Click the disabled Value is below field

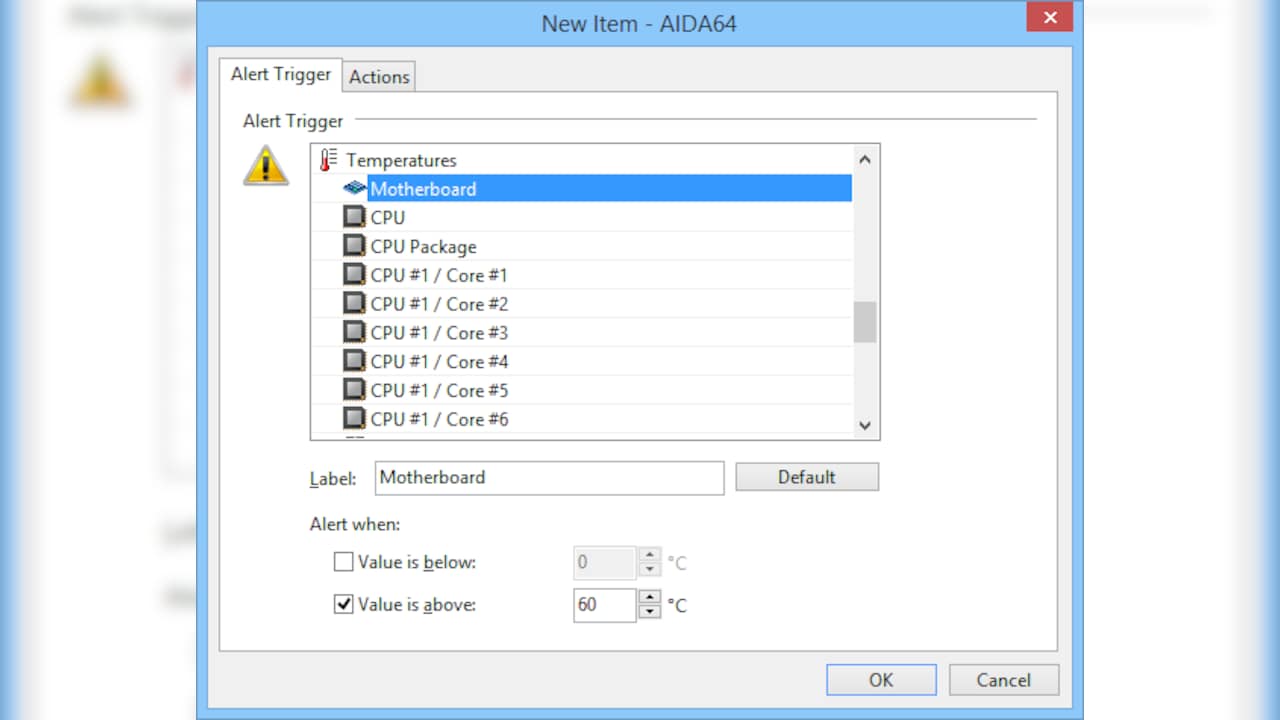point(605,562)
